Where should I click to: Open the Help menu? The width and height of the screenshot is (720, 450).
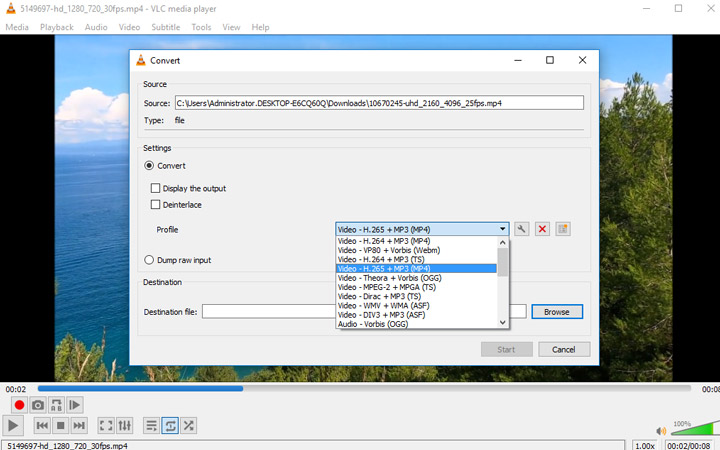click(260, 27)
